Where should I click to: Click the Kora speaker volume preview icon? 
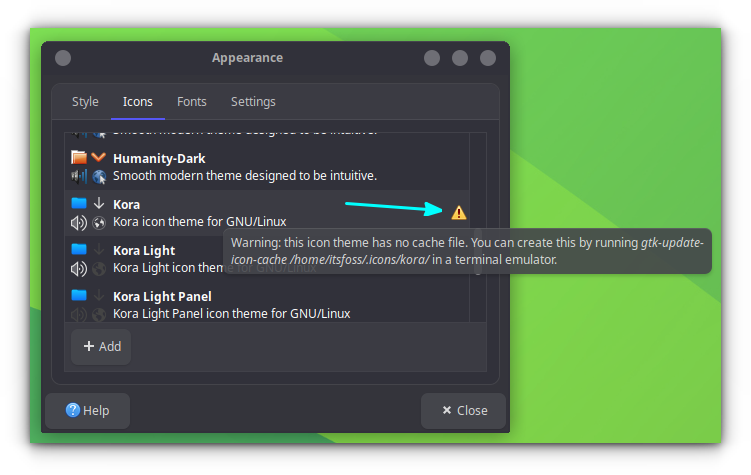point(79,223)
